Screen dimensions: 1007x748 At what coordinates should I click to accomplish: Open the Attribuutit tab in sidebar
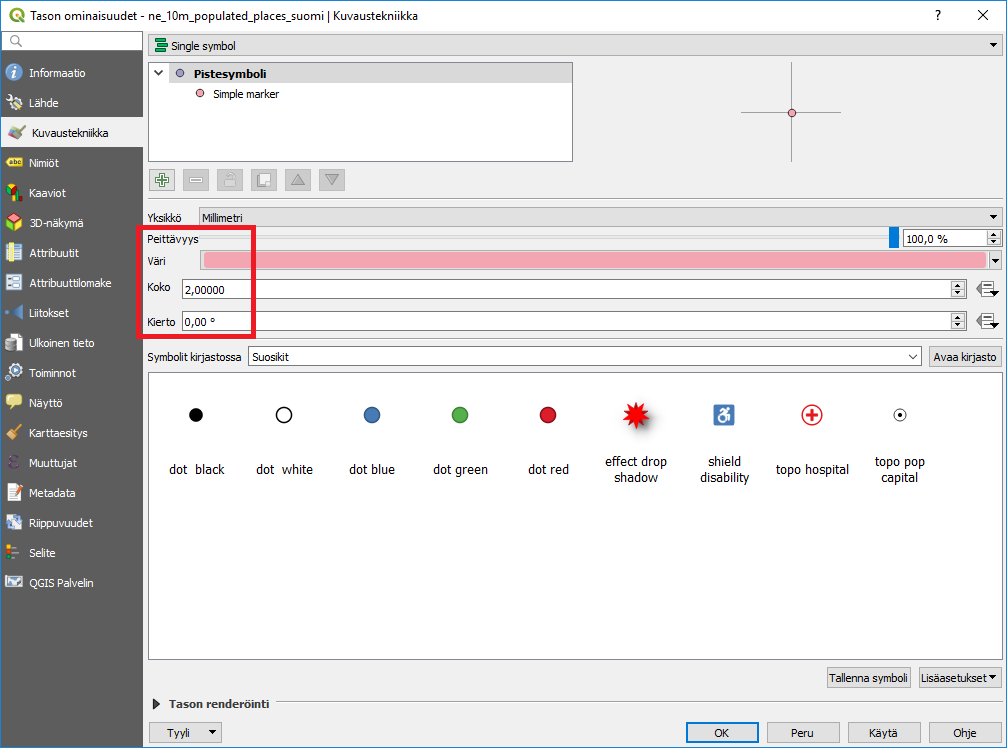(54, 253)
